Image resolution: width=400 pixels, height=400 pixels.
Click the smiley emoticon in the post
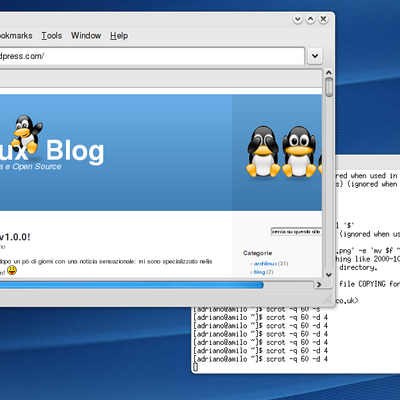[12, 270]
